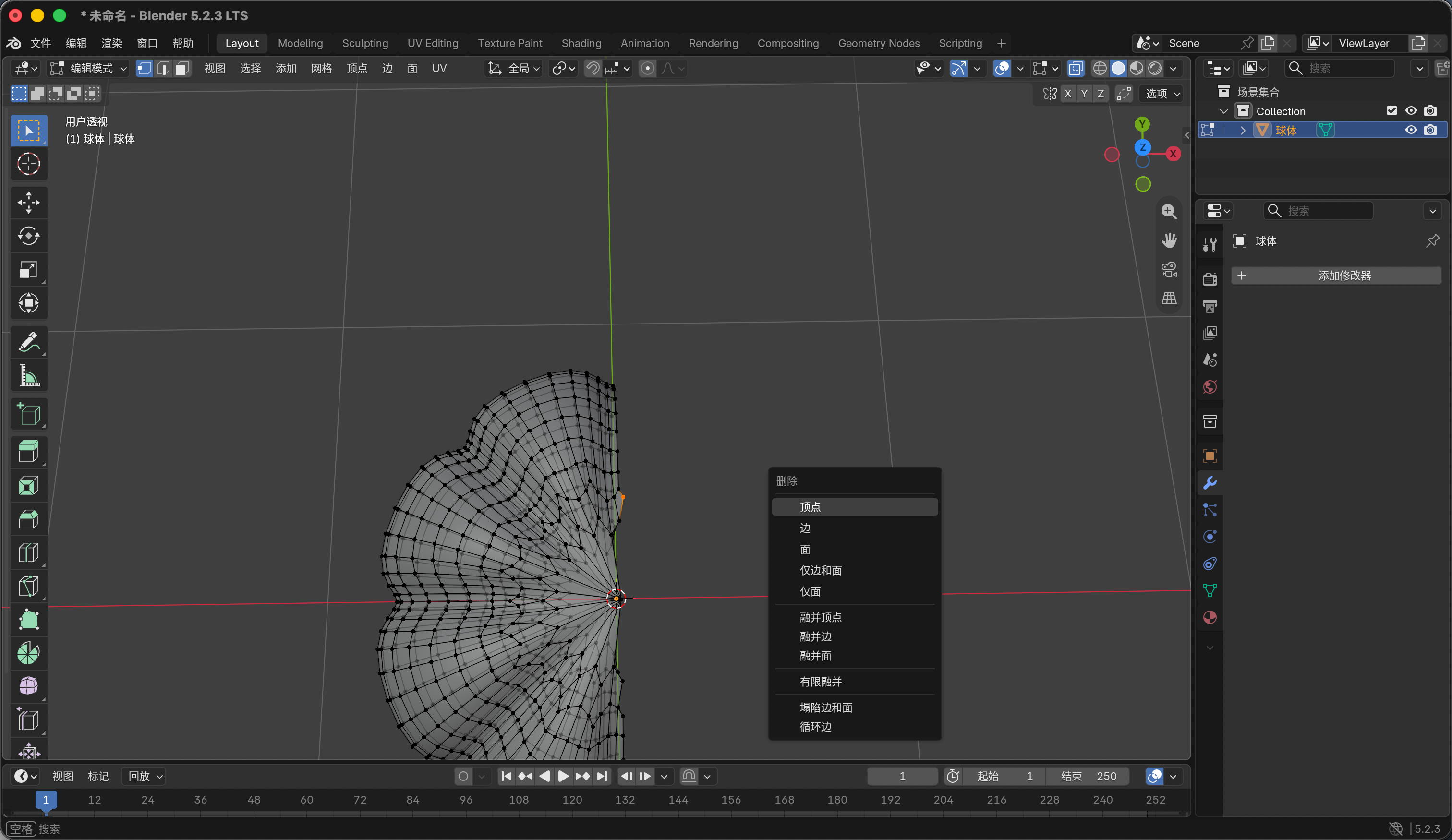Collapse the Collection row in outliner
Image resolution: width=1452 pixels, height=840 pixels.
click(1223, 111)
